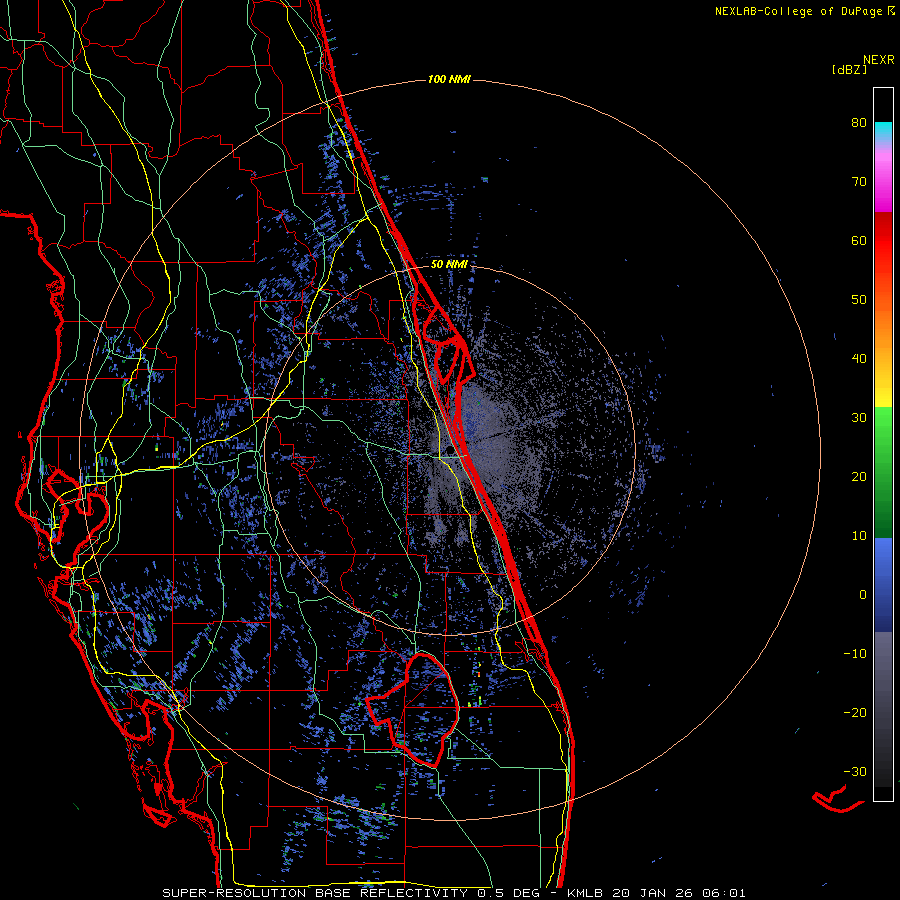
Task: Click the blue band of the reflectivity color bar
Action: point(883,585)
